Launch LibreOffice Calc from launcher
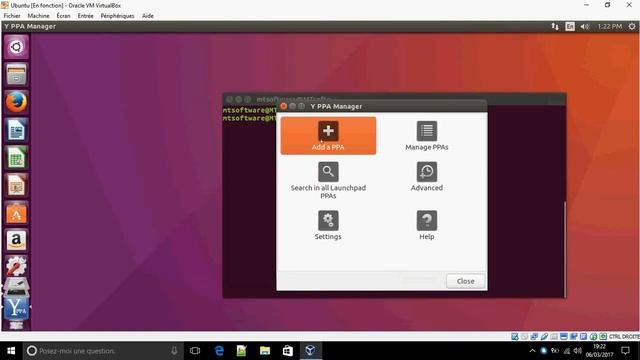The image size is (640, 360). 16,158
